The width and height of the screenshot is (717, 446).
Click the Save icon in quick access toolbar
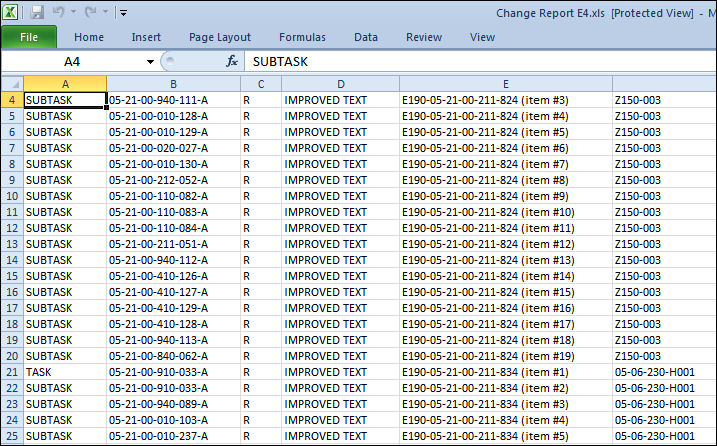(37, 12)
